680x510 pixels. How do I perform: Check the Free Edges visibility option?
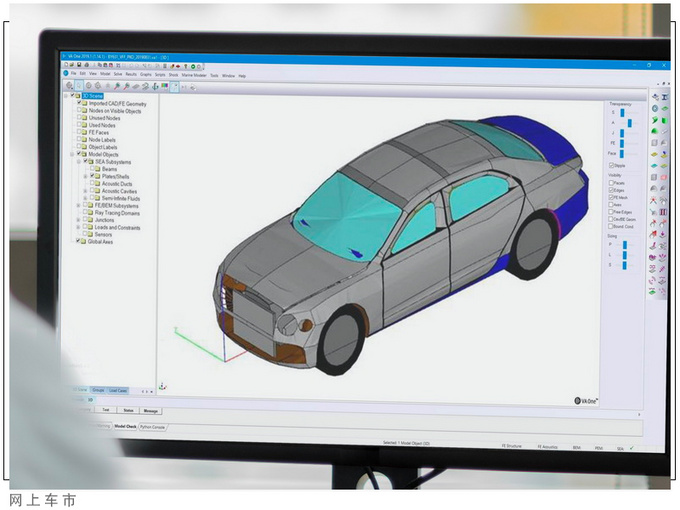(609, 211)
